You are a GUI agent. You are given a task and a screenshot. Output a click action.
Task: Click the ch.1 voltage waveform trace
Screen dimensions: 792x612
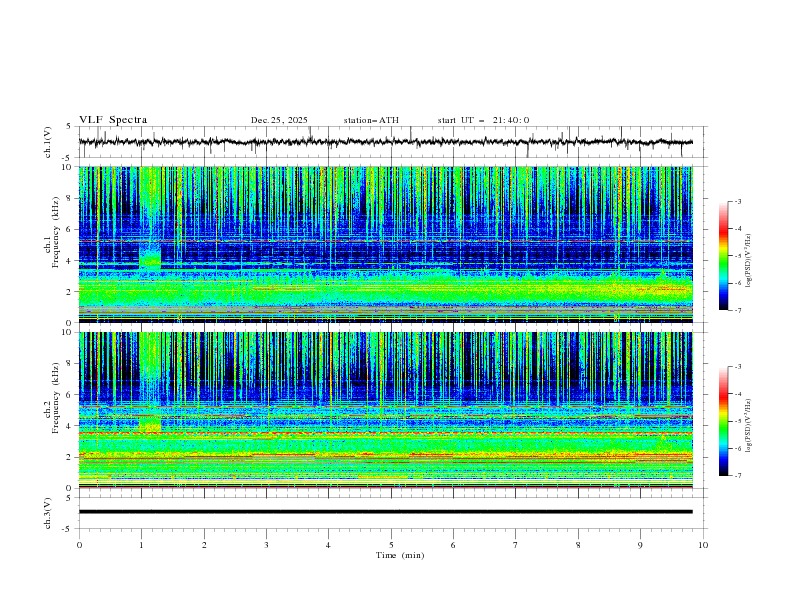[386, 142]
